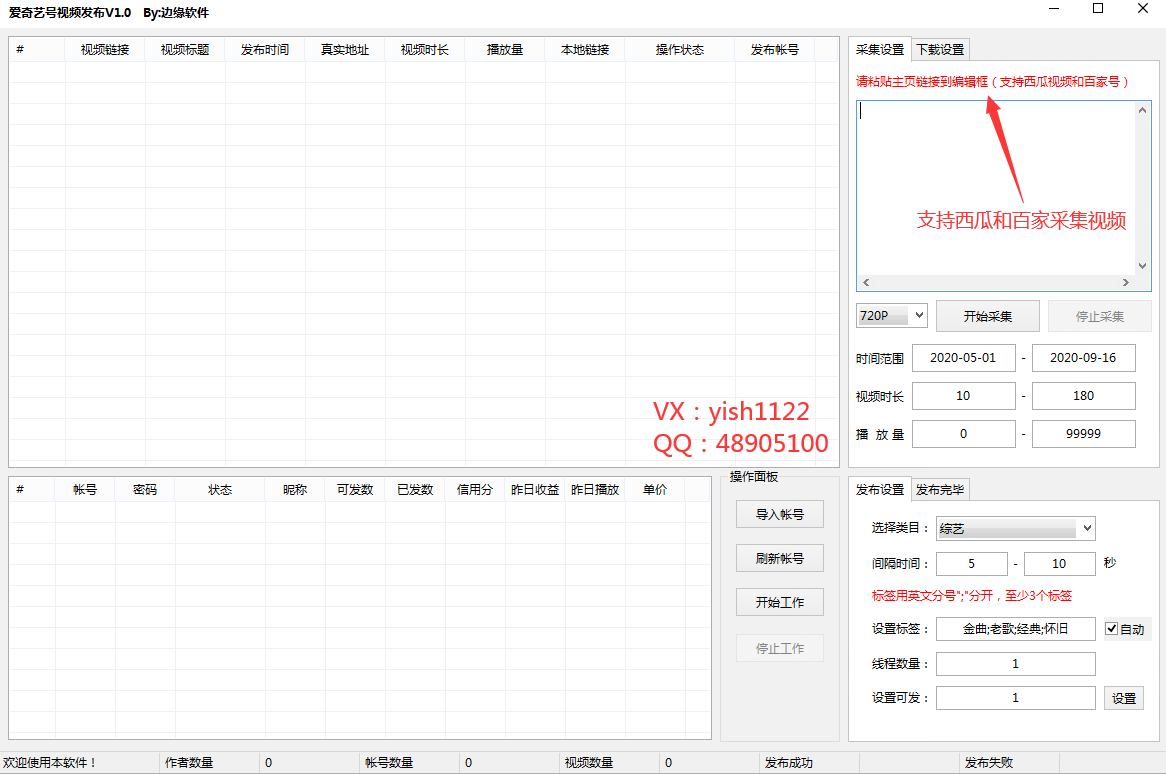
Task: Click the 发布帐号 column header
Action: tap(775, 50)
